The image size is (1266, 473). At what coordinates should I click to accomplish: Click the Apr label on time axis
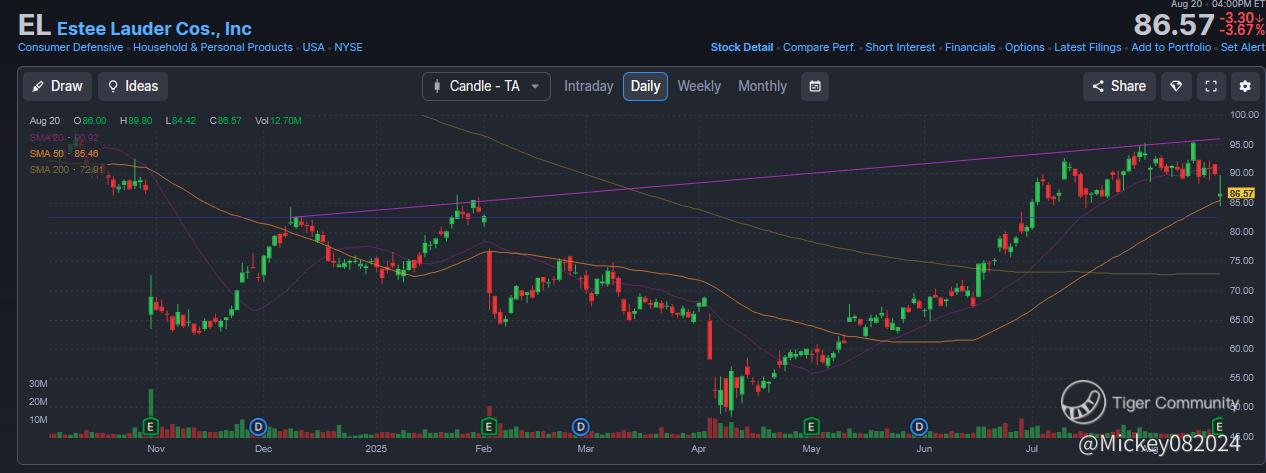(698, 449)
